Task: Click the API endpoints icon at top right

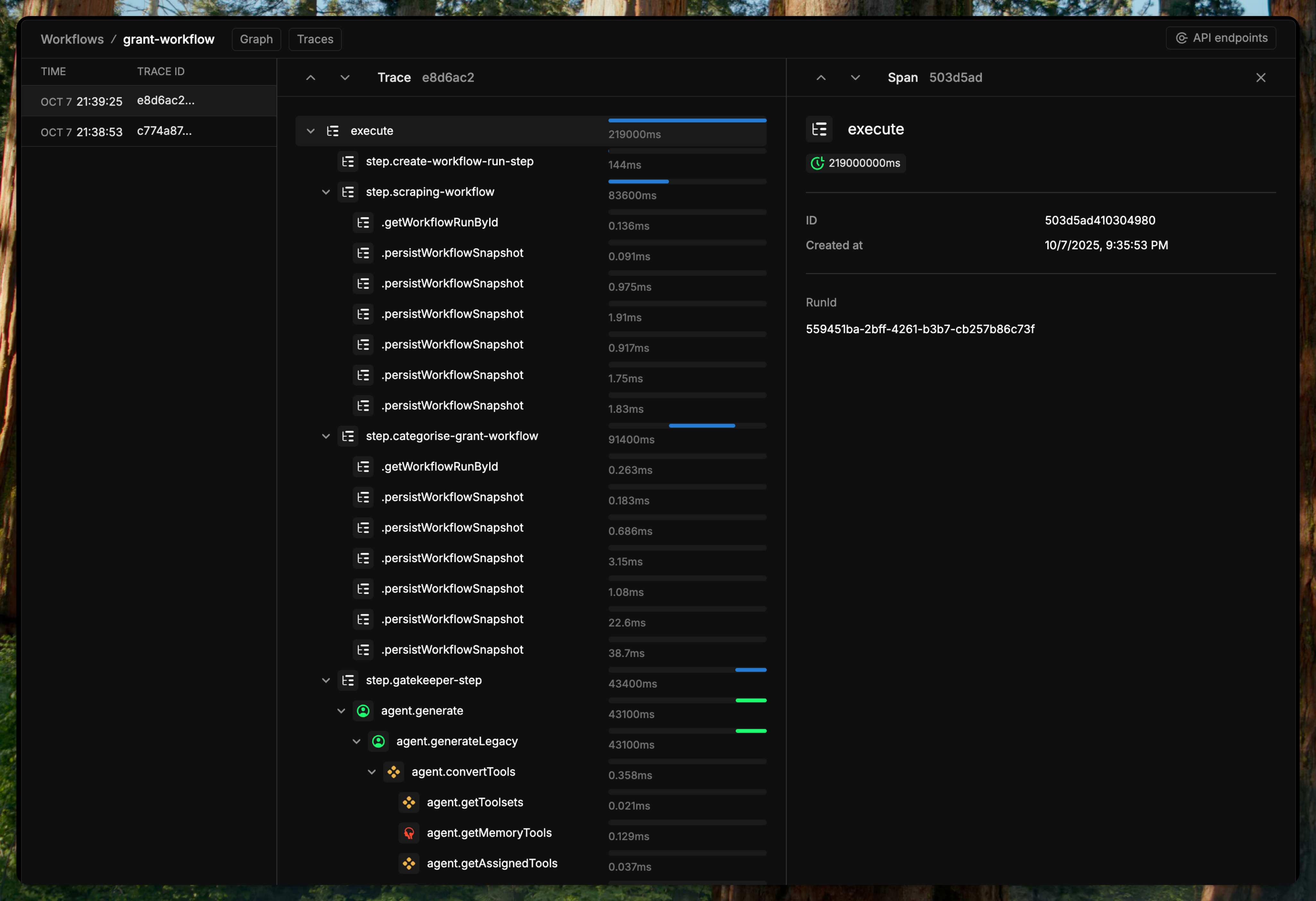Action: coord(1181,38)
